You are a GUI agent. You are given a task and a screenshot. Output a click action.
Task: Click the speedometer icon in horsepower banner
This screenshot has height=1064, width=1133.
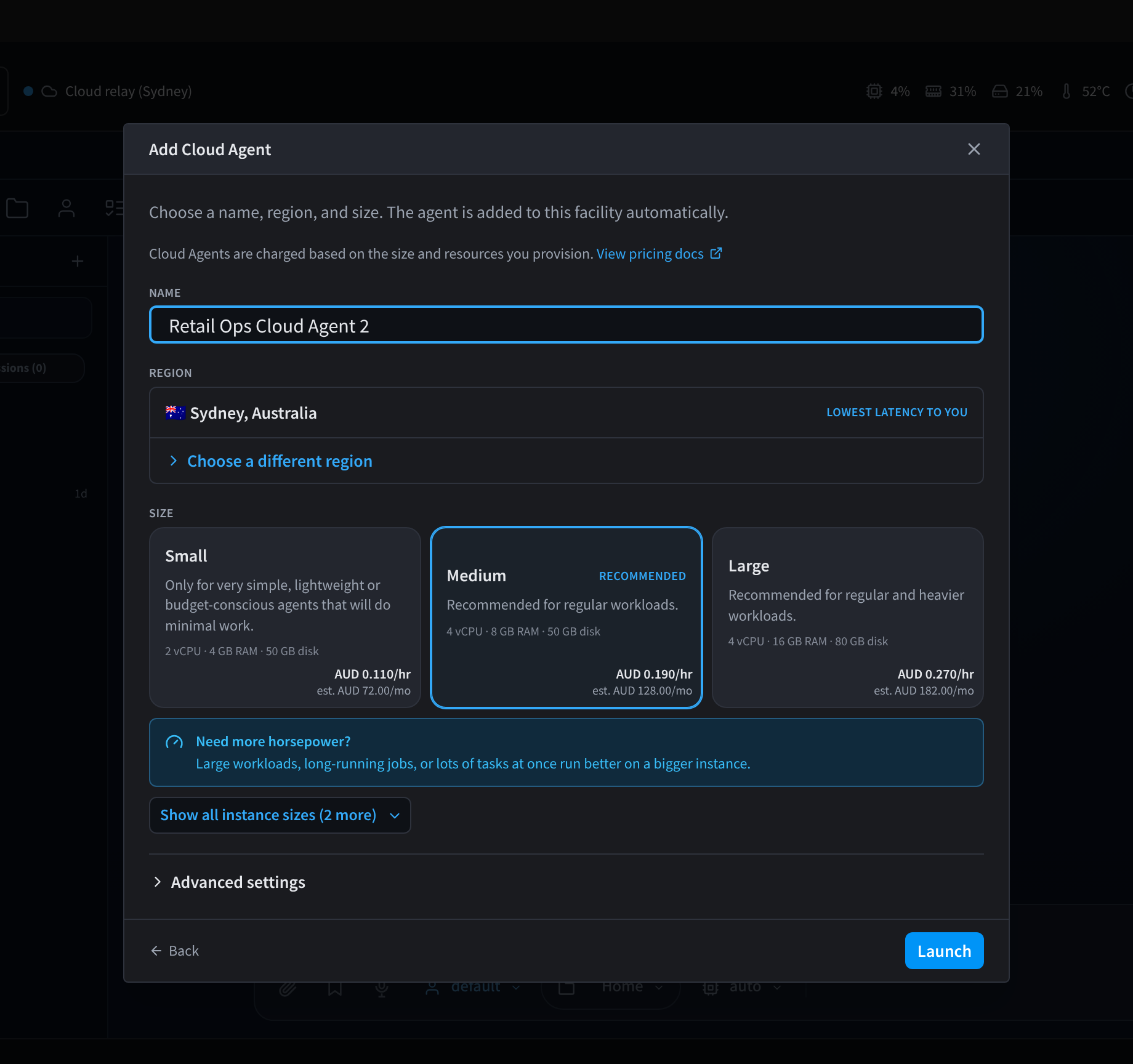click(174, 742)
